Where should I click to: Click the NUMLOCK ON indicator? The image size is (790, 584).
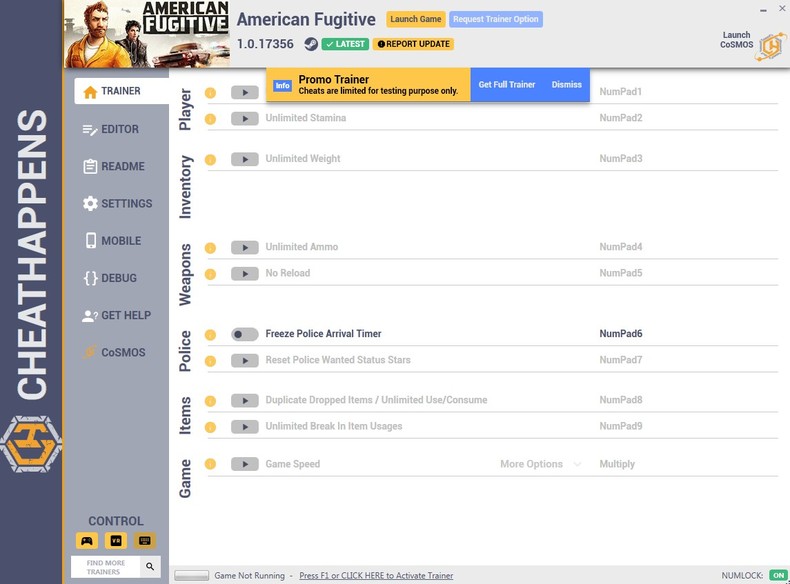click(778, 575)
